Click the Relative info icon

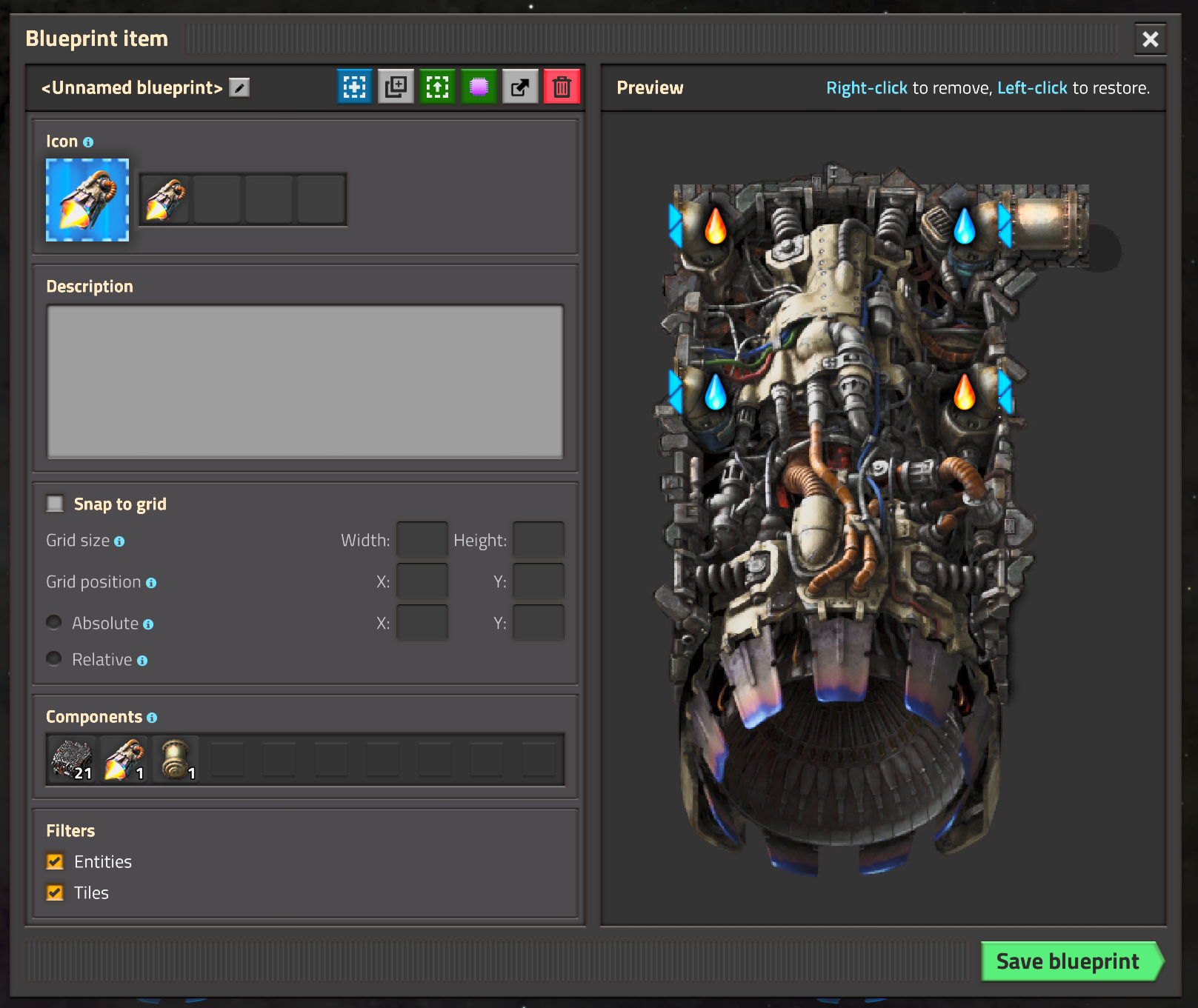pos(142,661)
